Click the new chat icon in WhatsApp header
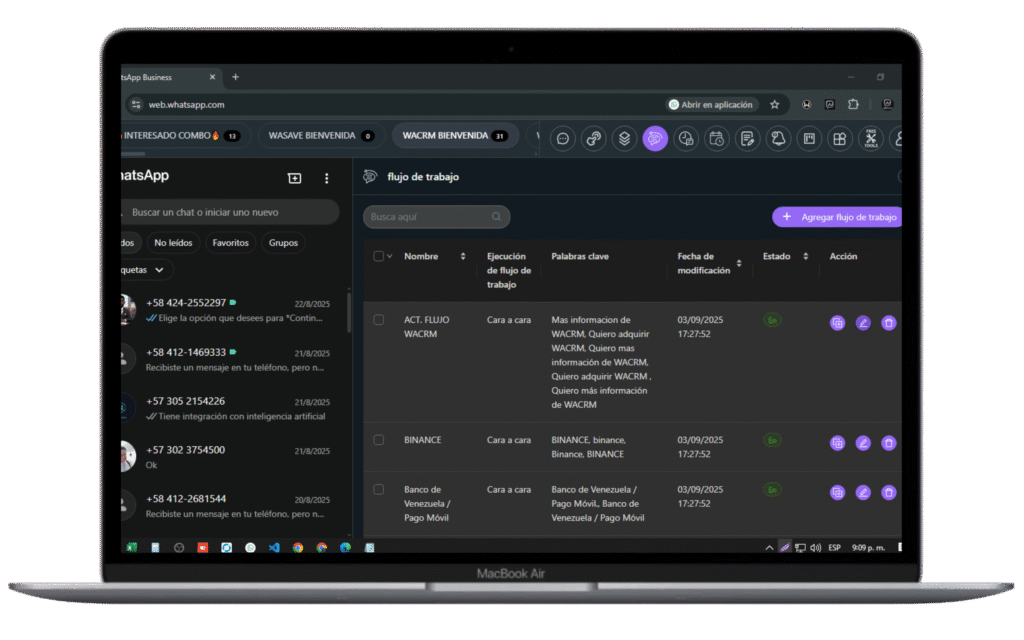The height and width of the screenshot is (640, 1024). pos(294,178)
